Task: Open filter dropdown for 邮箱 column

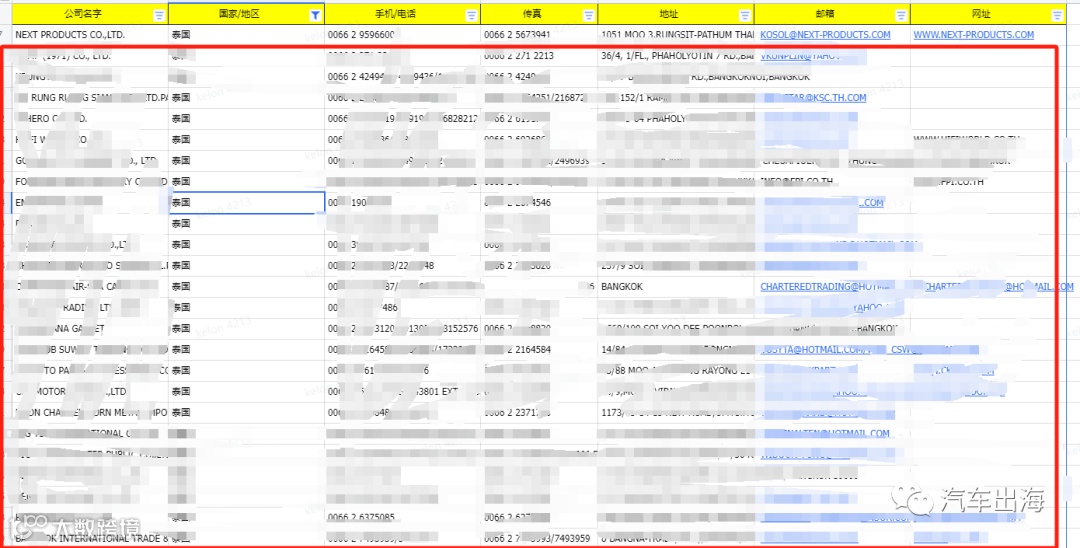Action: click(x=901, y=15)
